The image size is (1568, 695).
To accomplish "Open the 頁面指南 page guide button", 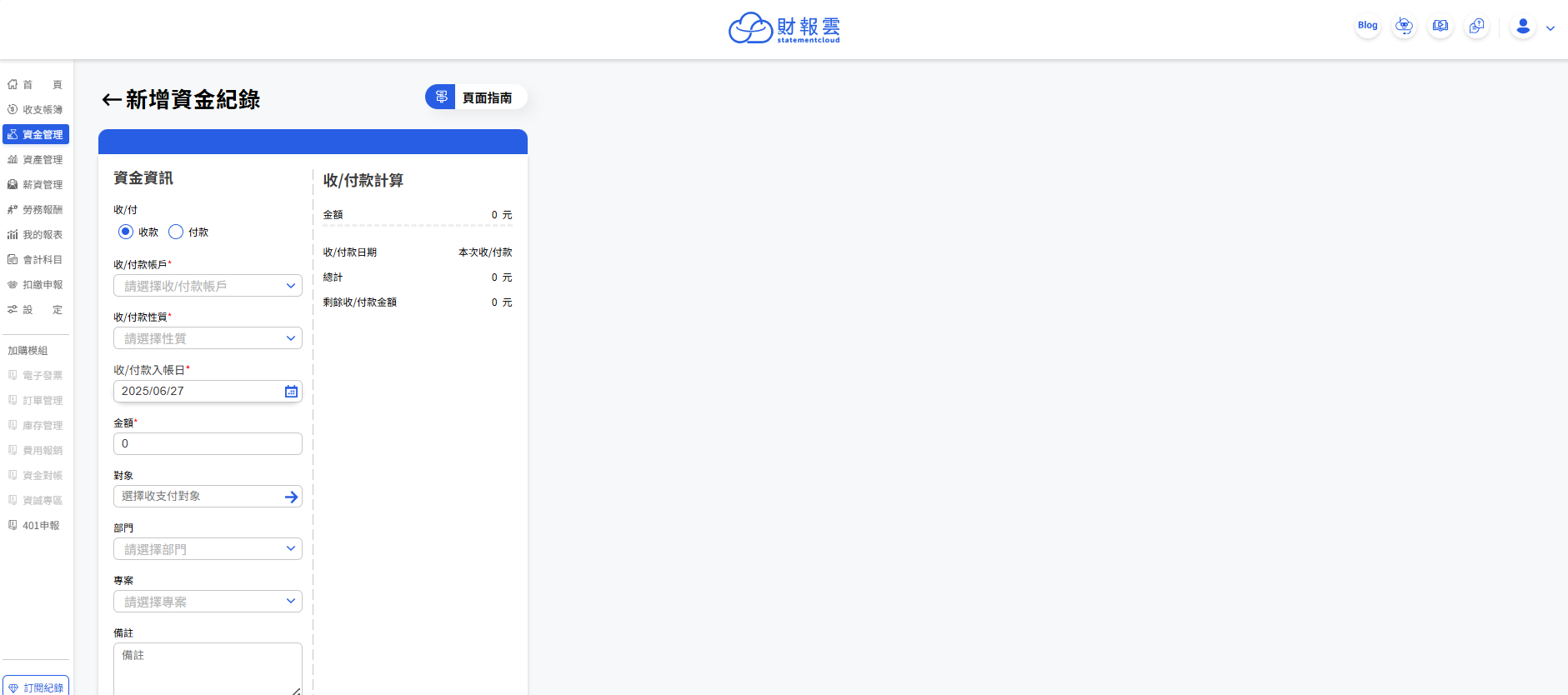I will click(x=476, y=97).
